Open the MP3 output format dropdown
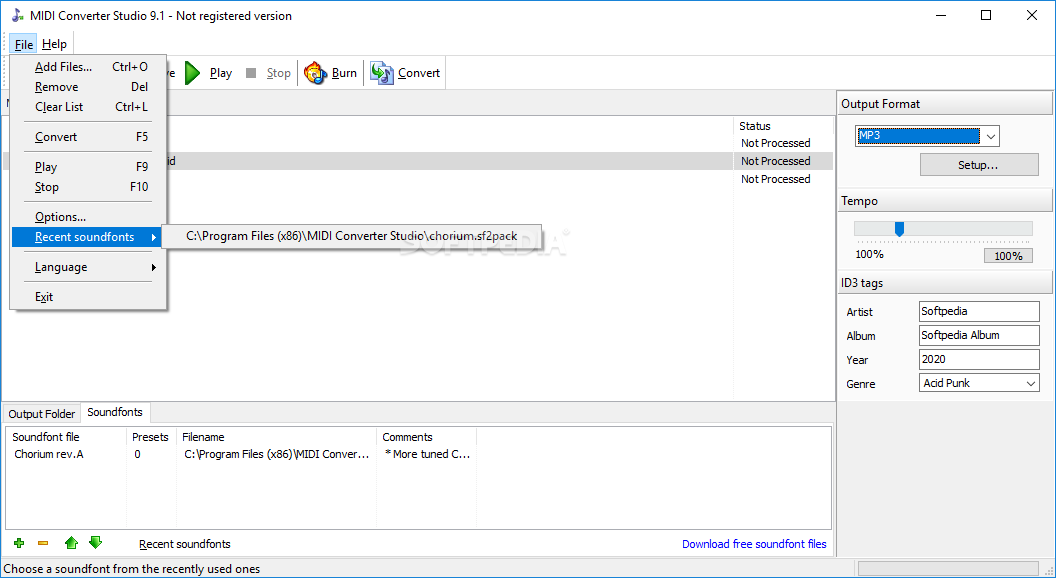This screenshot has width=1056, height=578. tap(990, 136)
